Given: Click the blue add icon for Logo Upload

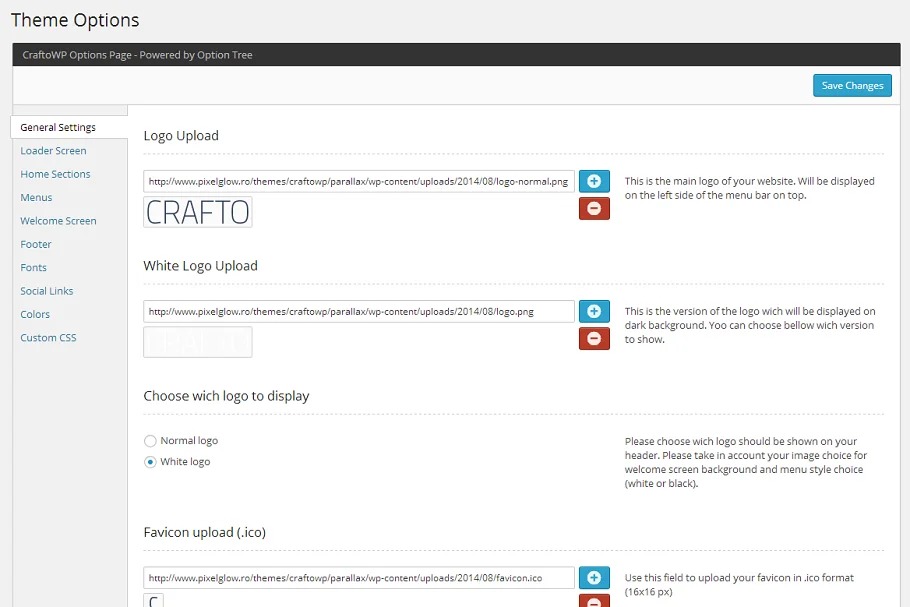Looking at the screenshot, I should pos(594,181).
